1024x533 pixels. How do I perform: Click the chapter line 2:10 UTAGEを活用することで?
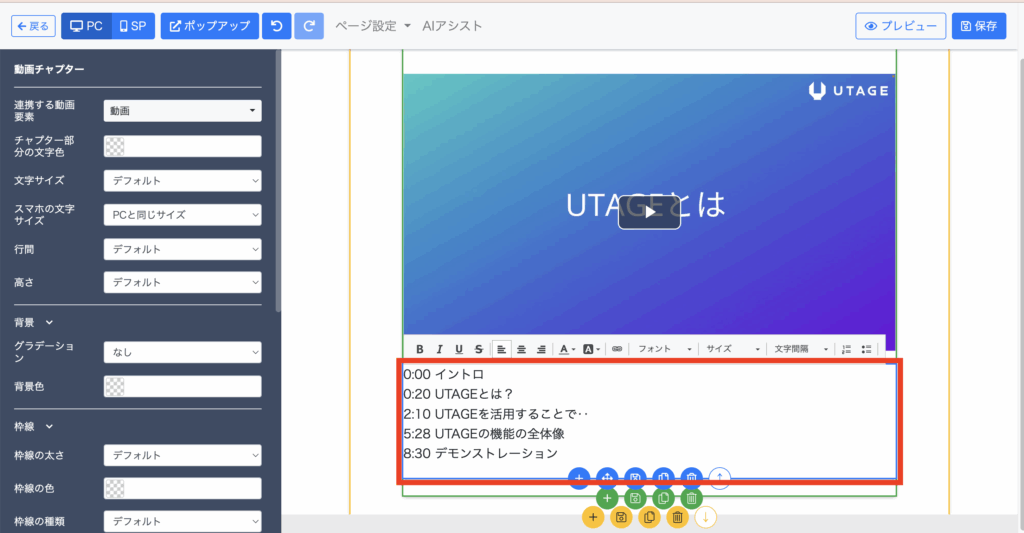point(496,414)
